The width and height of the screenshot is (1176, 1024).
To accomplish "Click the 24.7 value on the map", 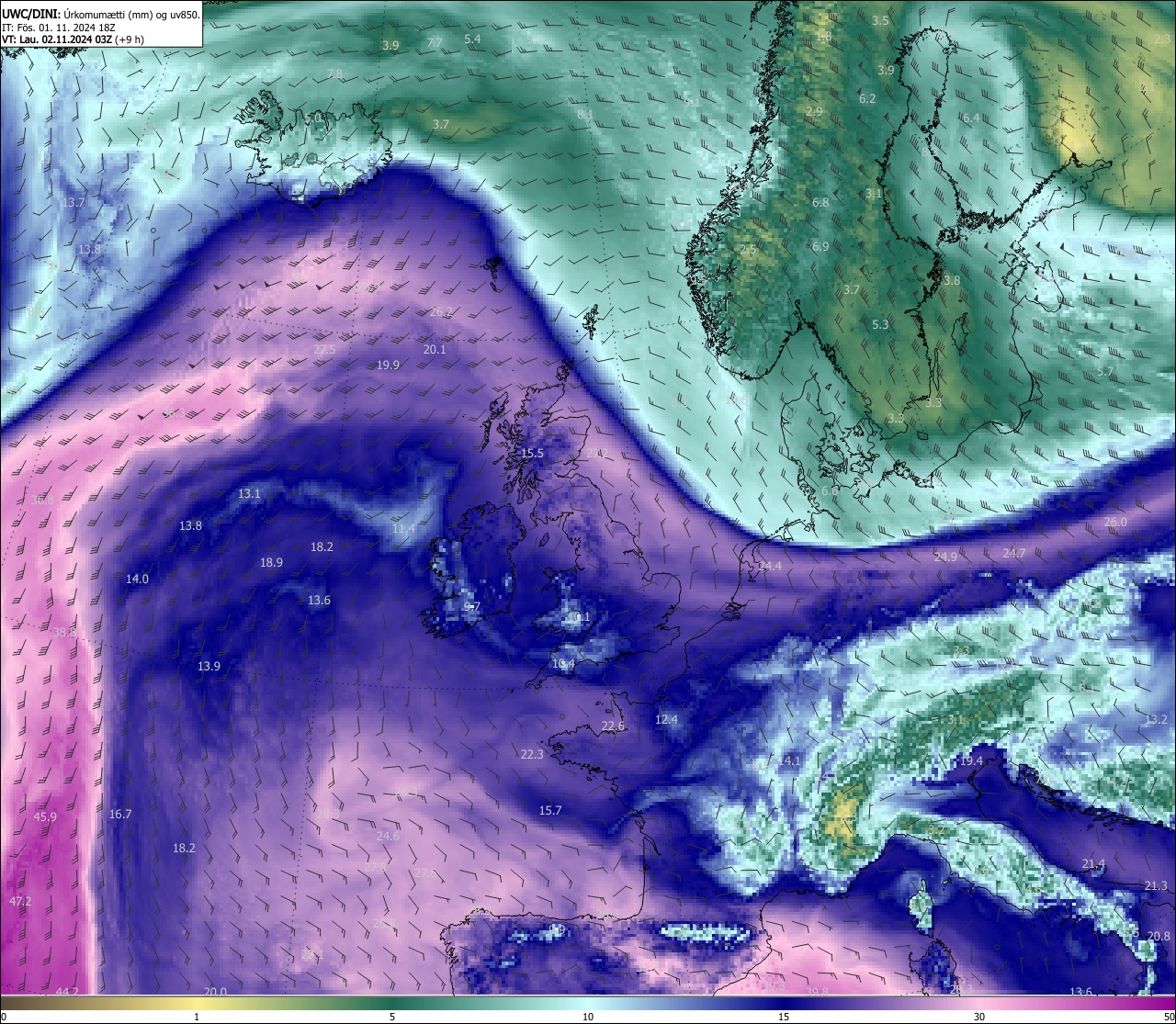I will 1014,554.
